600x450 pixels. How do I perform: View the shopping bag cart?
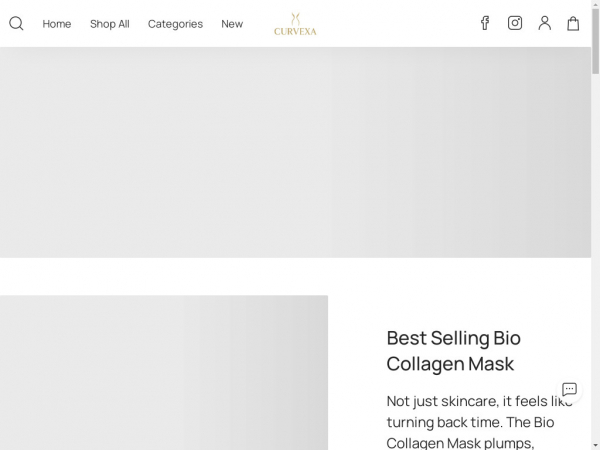(573, 23)
